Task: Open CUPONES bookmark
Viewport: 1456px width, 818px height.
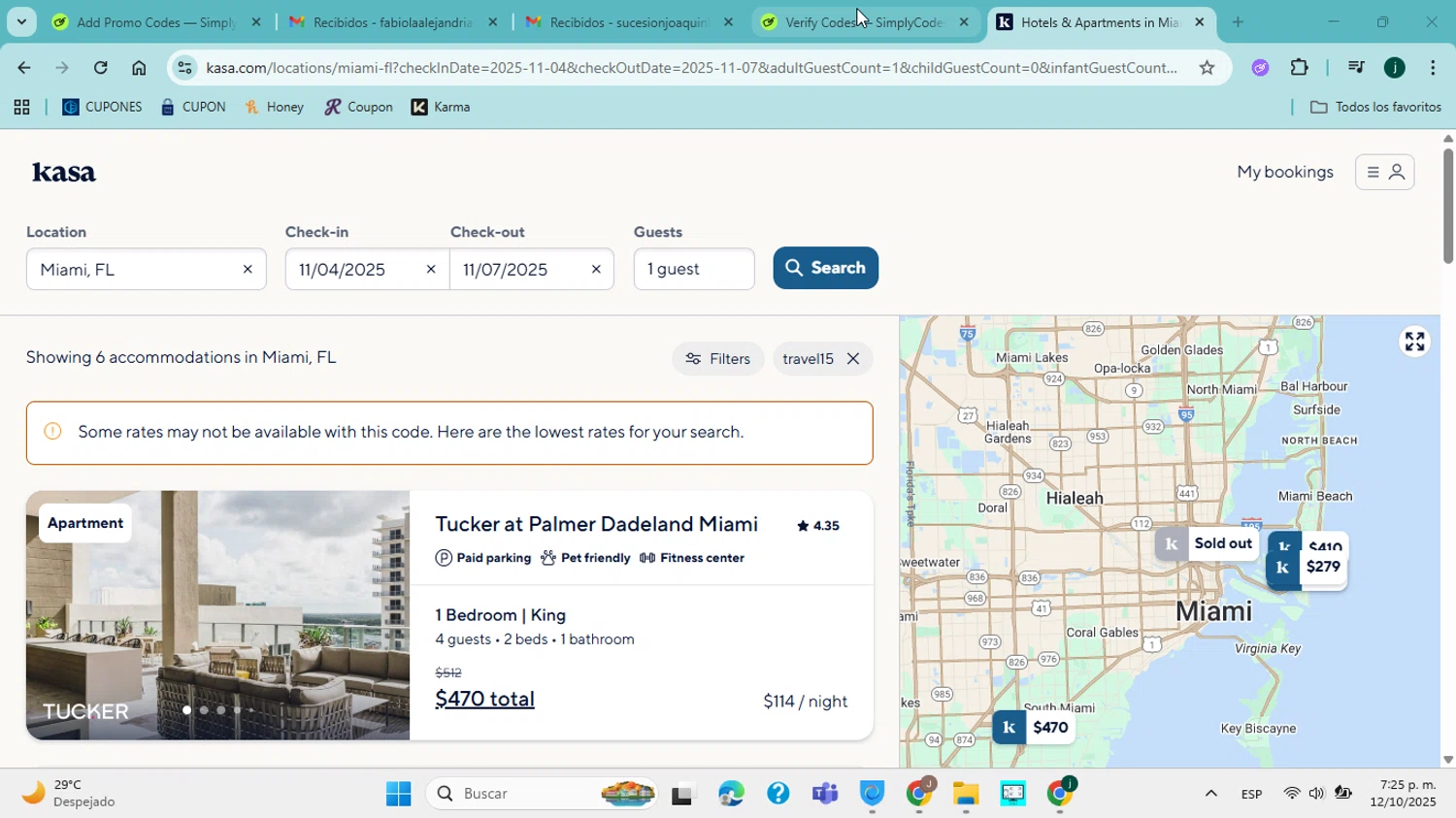Action: pyautogui.click(x=102, y=107)
